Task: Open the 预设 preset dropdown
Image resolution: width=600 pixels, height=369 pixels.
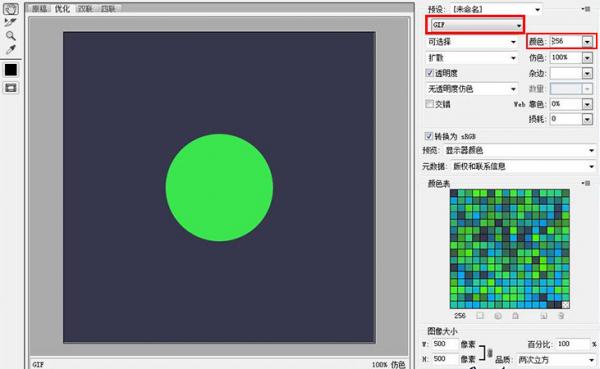Action: 496,9
